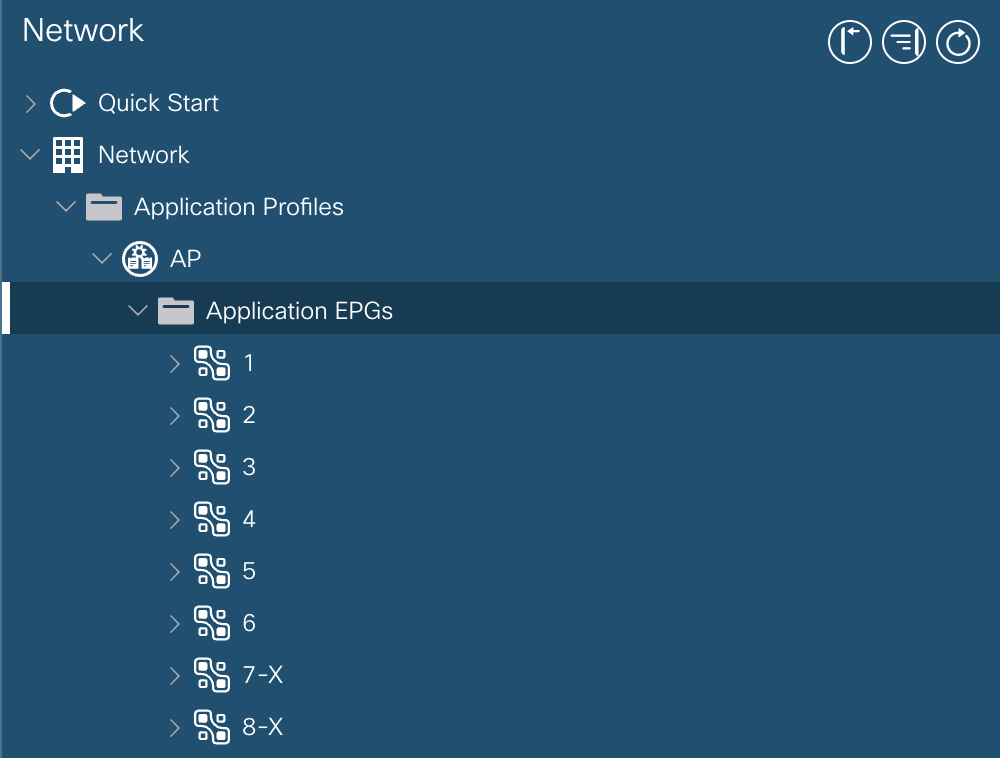Screen dimensions: 1000x758
Task: Click the Network building icon
Action: [68, 154]
